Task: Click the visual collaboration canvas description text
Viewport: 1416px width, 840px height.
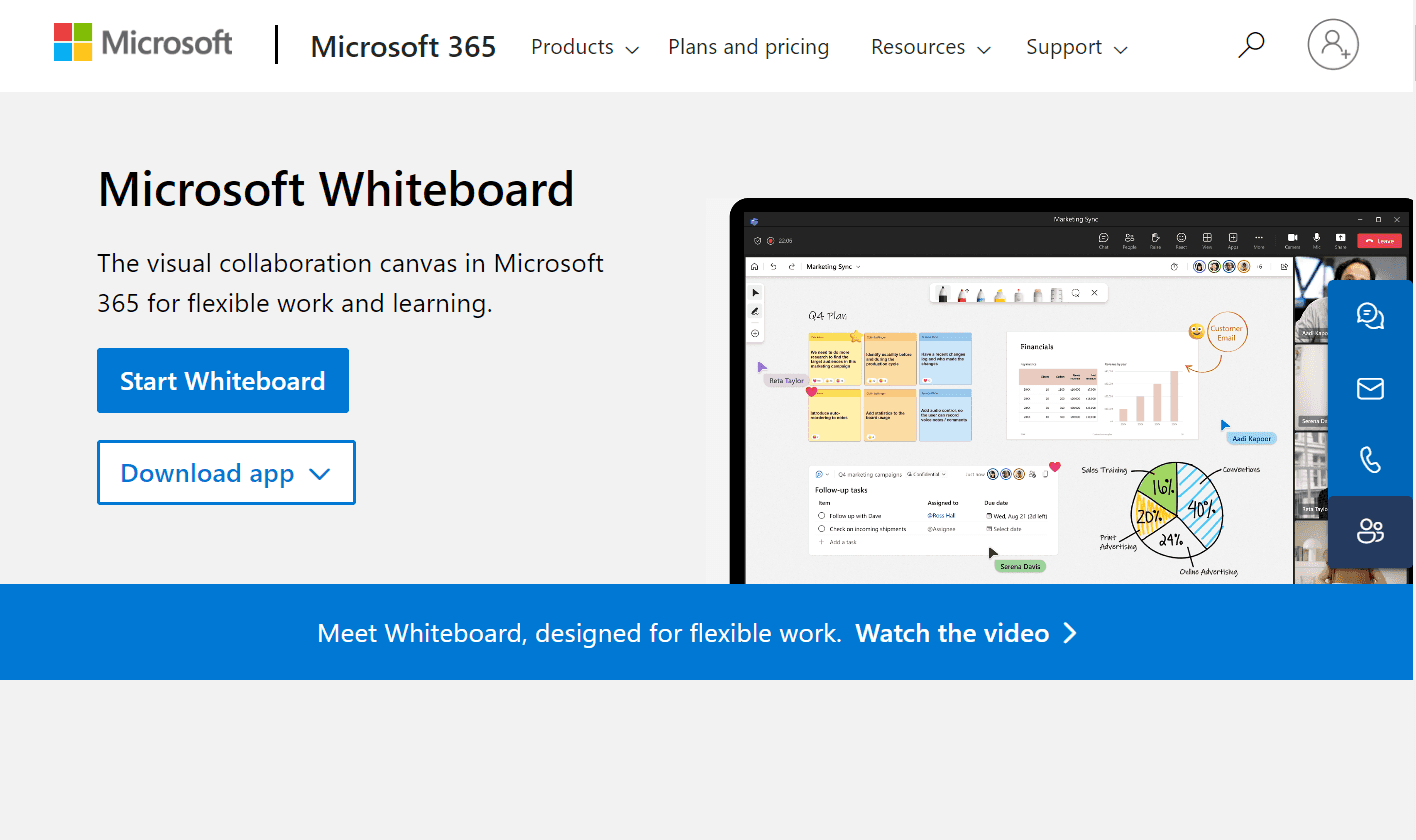Action: 351,283
